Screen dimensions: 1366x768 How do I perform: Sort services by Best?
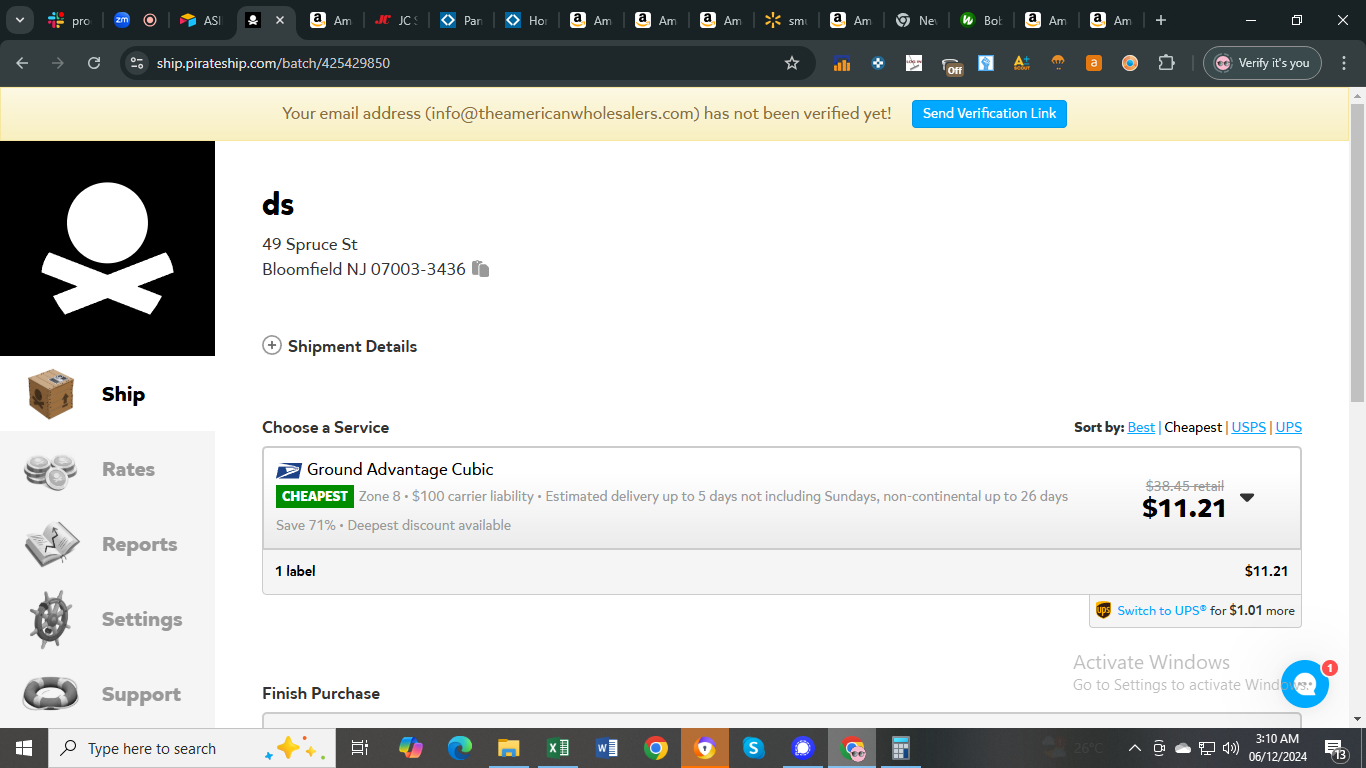tap(1141, 427)
